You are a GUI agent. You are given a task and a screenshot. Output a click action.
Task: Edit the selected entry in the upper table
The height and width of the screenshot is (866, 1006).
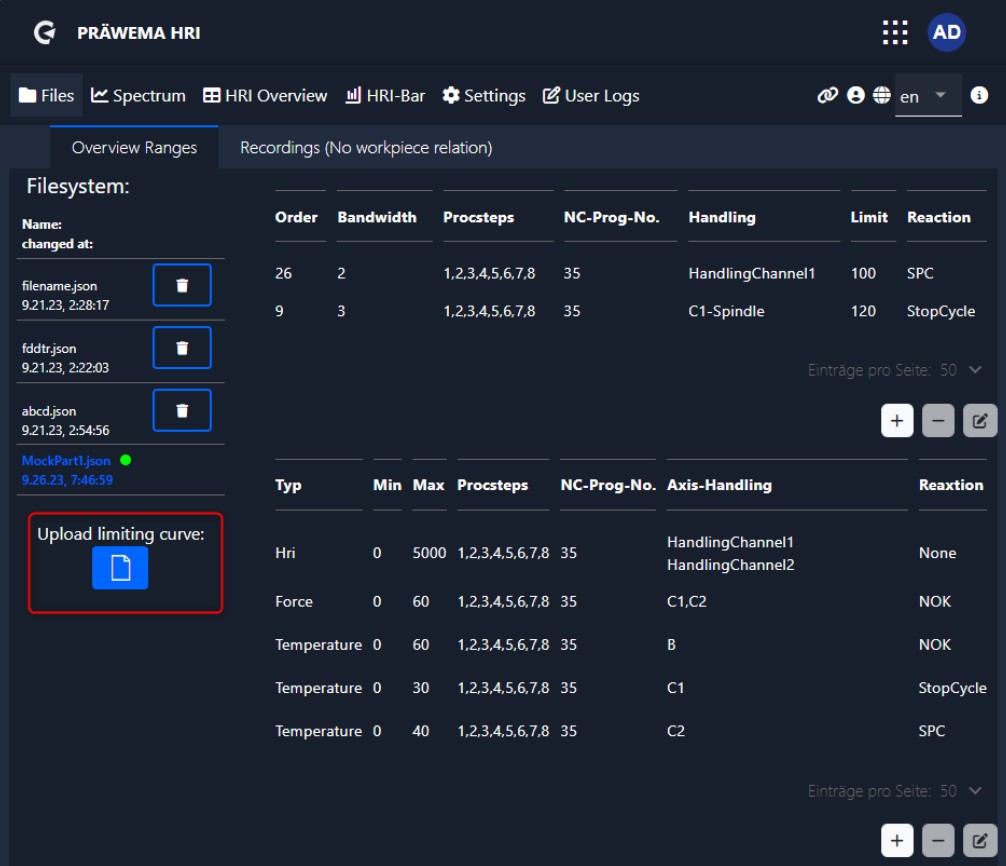[980, 421]
